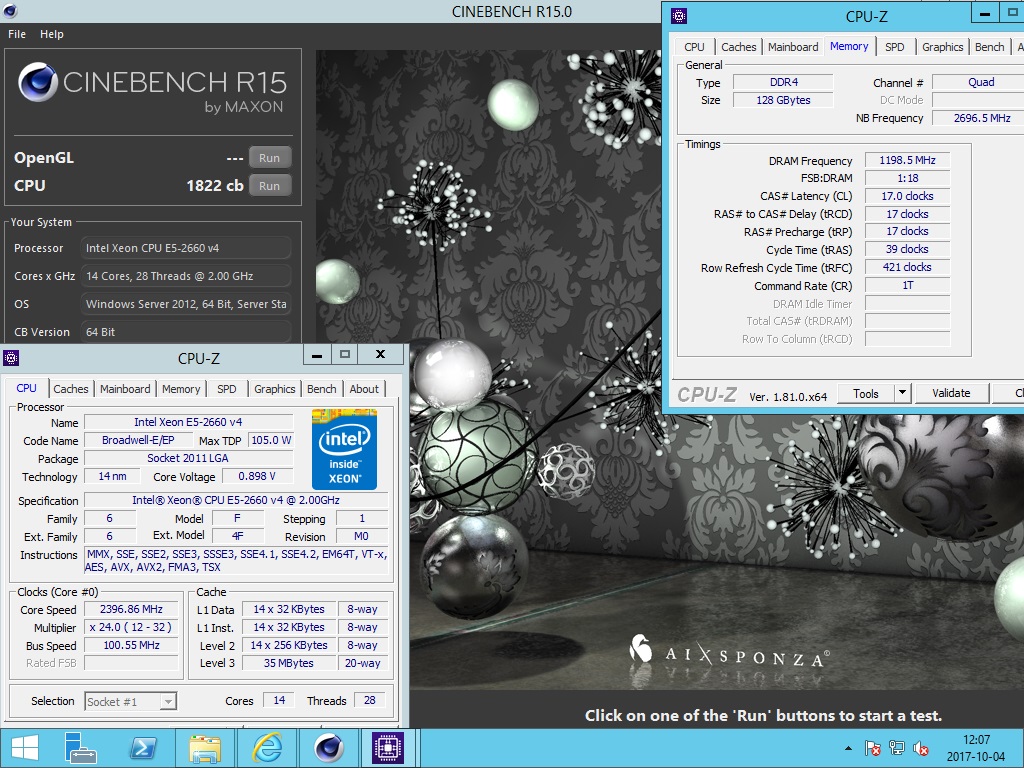Click the Validate button in CPU-Z
This screenshot has height=768, width=1024.
point(951,393)
